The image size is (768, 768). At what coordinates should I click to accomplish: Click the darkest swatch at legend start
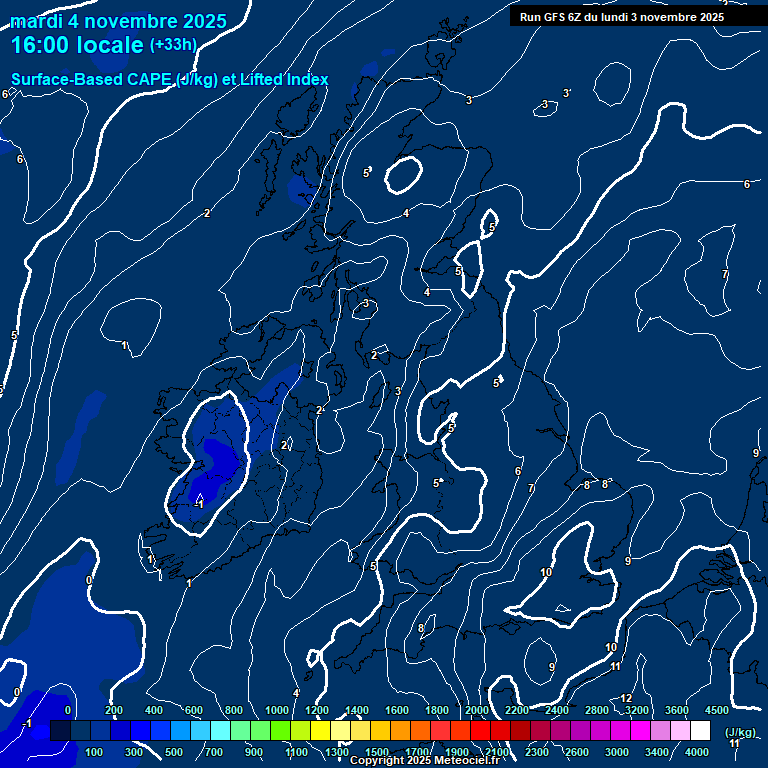pyautogui.click(x=60, y=731)
